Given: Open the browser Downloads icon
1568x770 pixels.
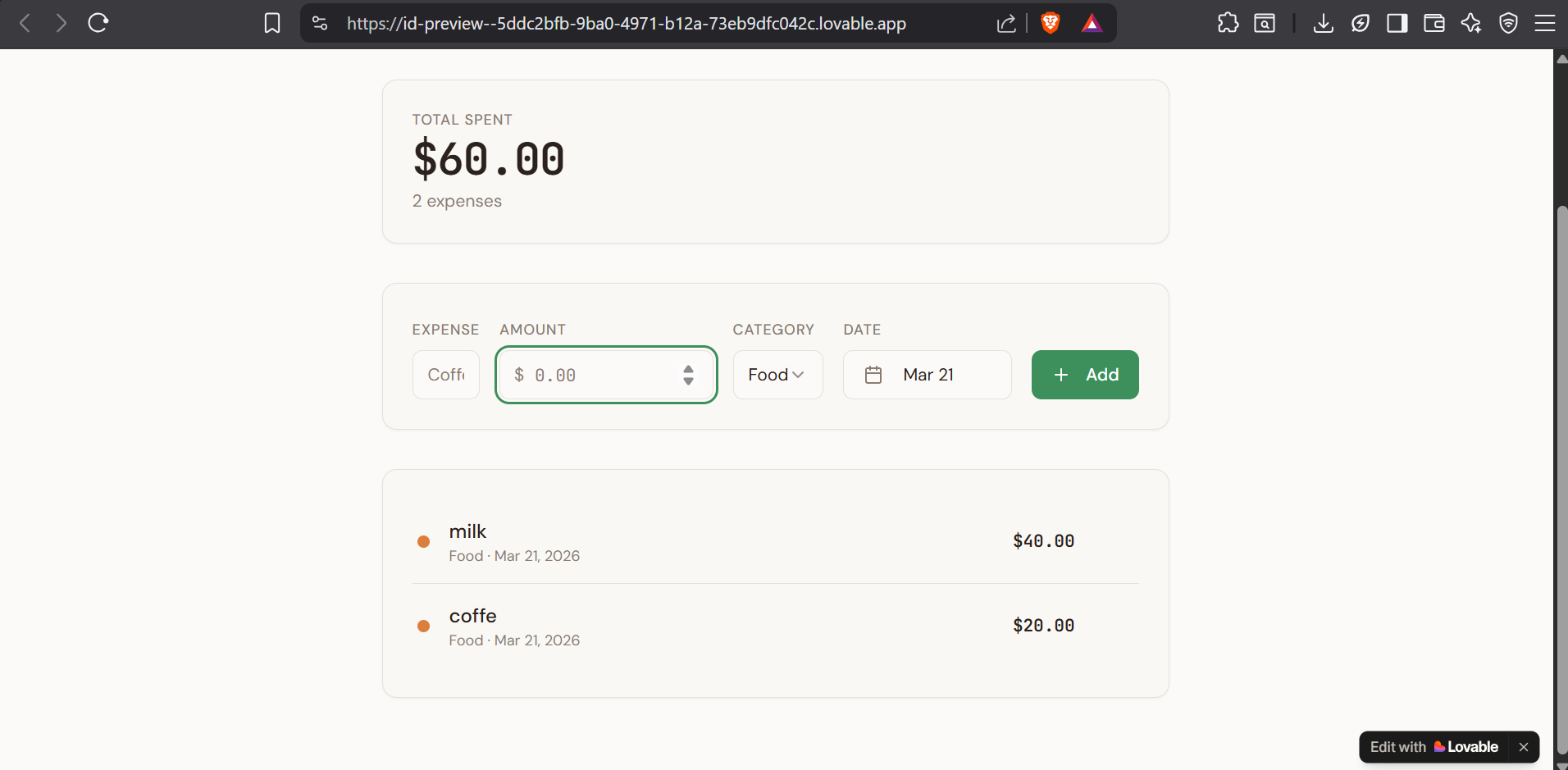Looking at the screenshot, I should (1323, 23).
